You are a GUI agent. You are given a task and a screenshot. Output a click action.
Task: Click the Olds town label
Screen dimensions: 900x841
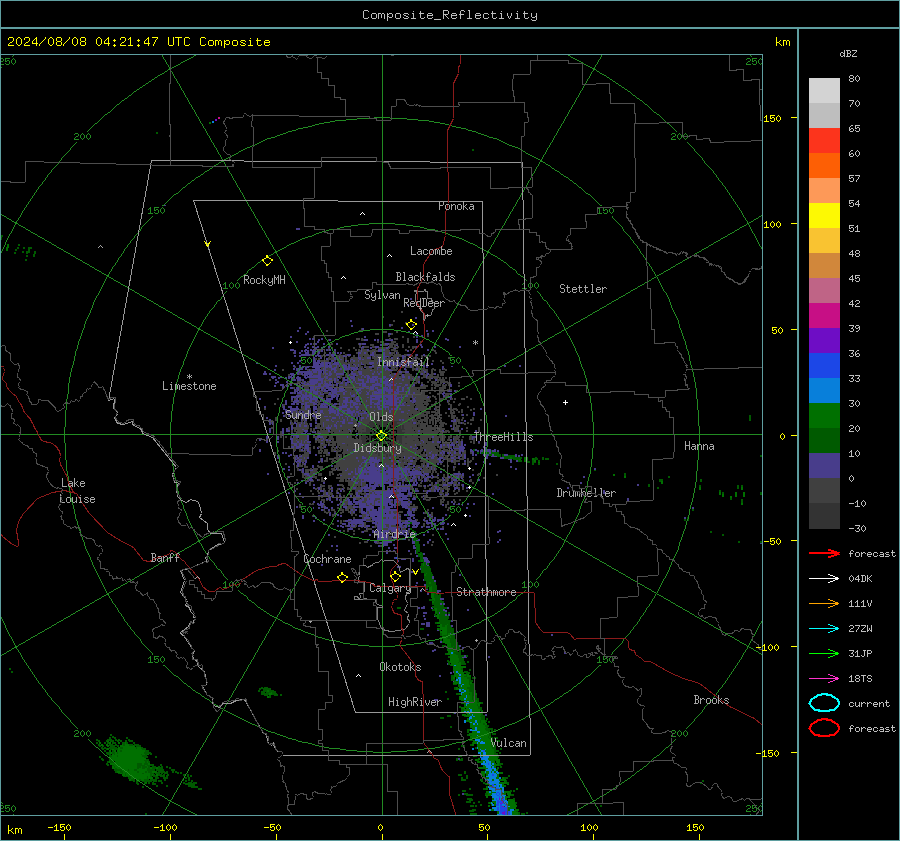[381, 417]
